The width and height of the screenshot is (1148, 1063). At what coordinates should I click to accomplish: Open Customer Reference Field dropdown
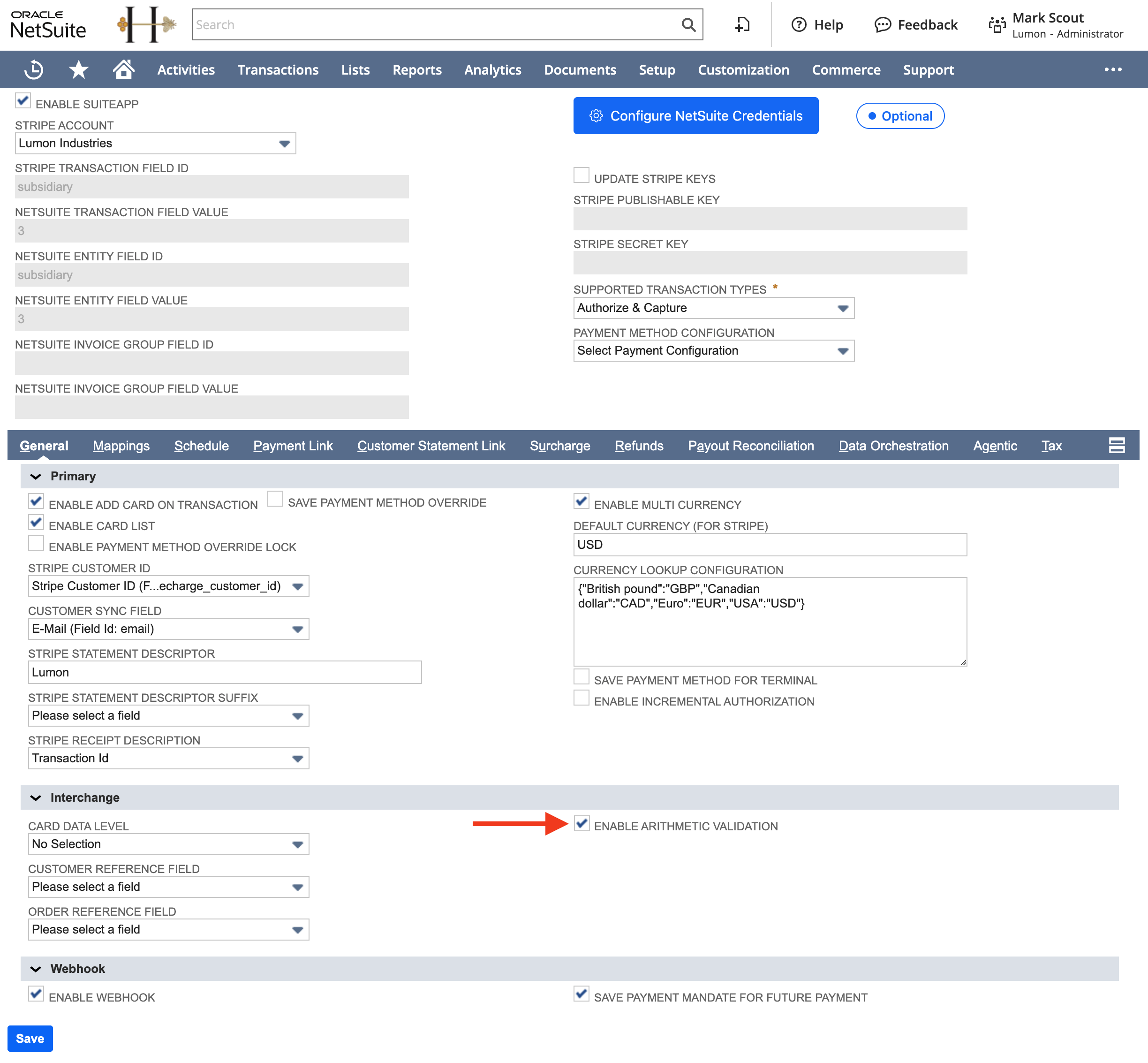point(168,887)
